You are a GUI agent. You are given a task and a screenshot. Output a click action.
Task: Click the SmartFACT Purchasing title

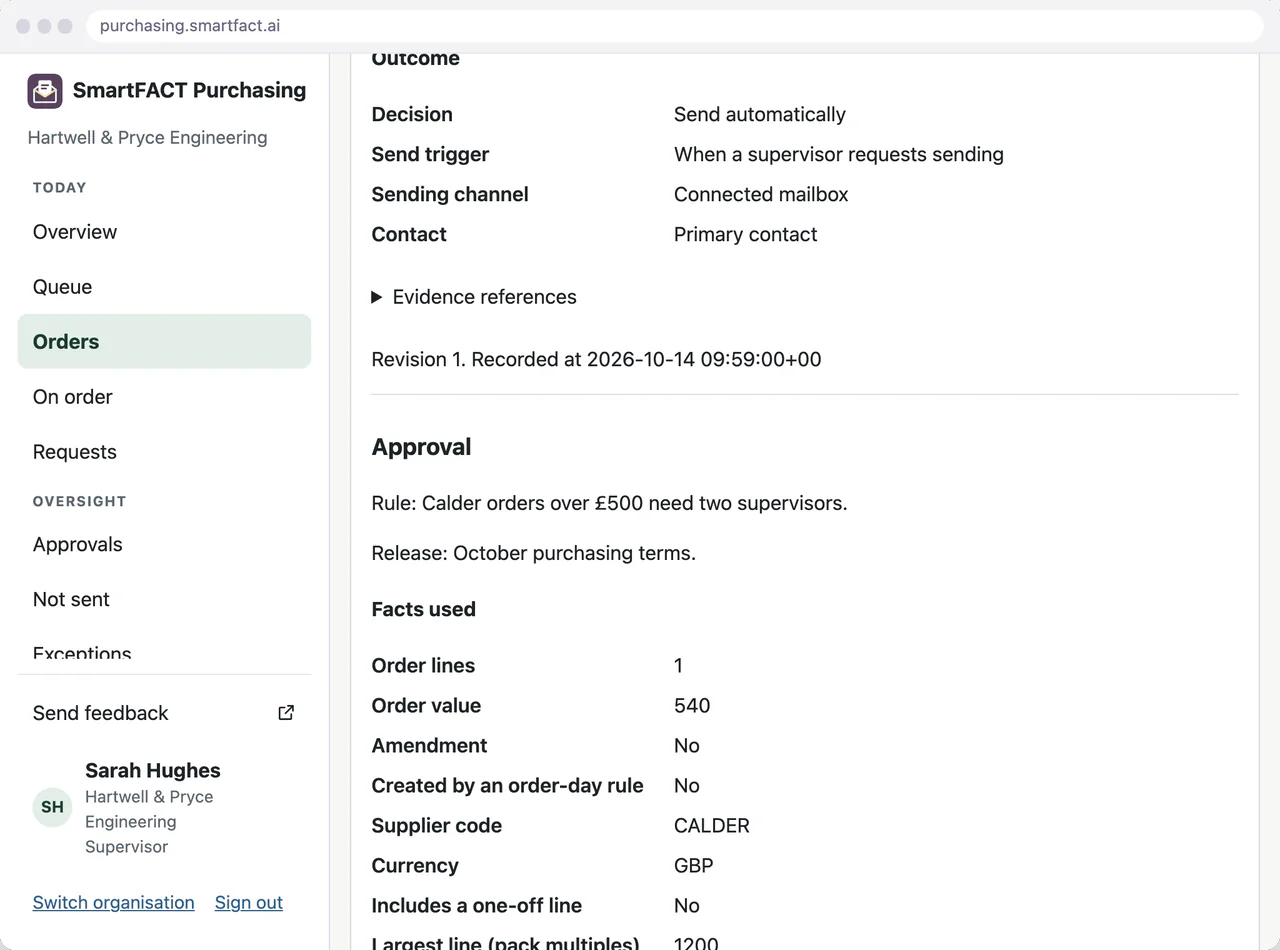189,90
